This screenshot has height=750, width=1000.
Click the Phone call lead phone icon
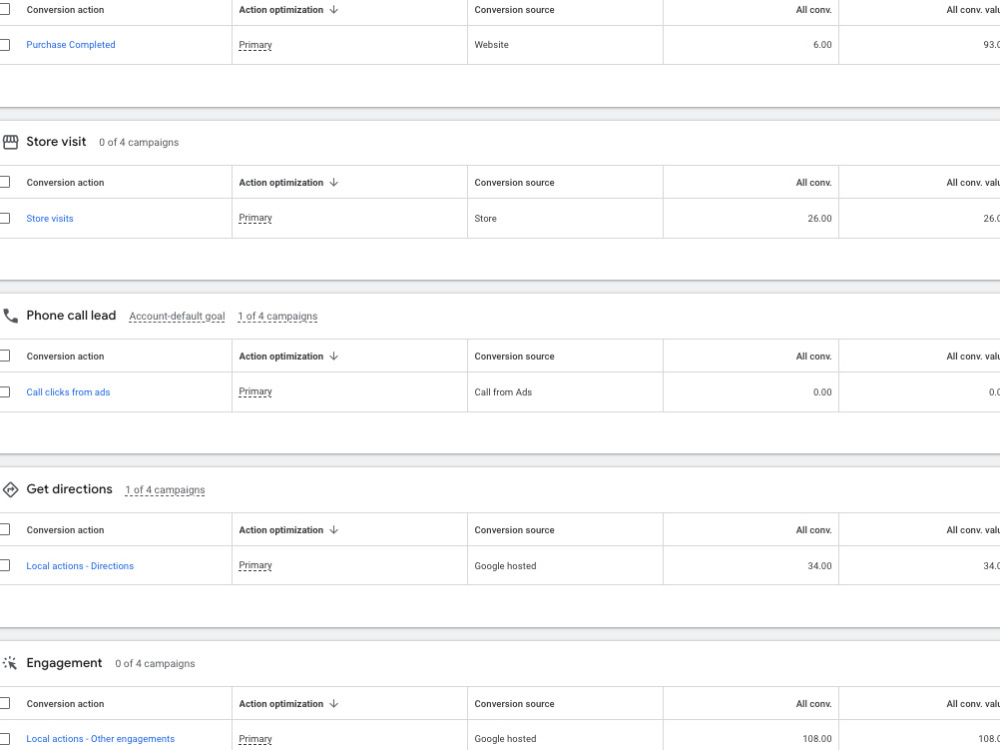point(10,316)
